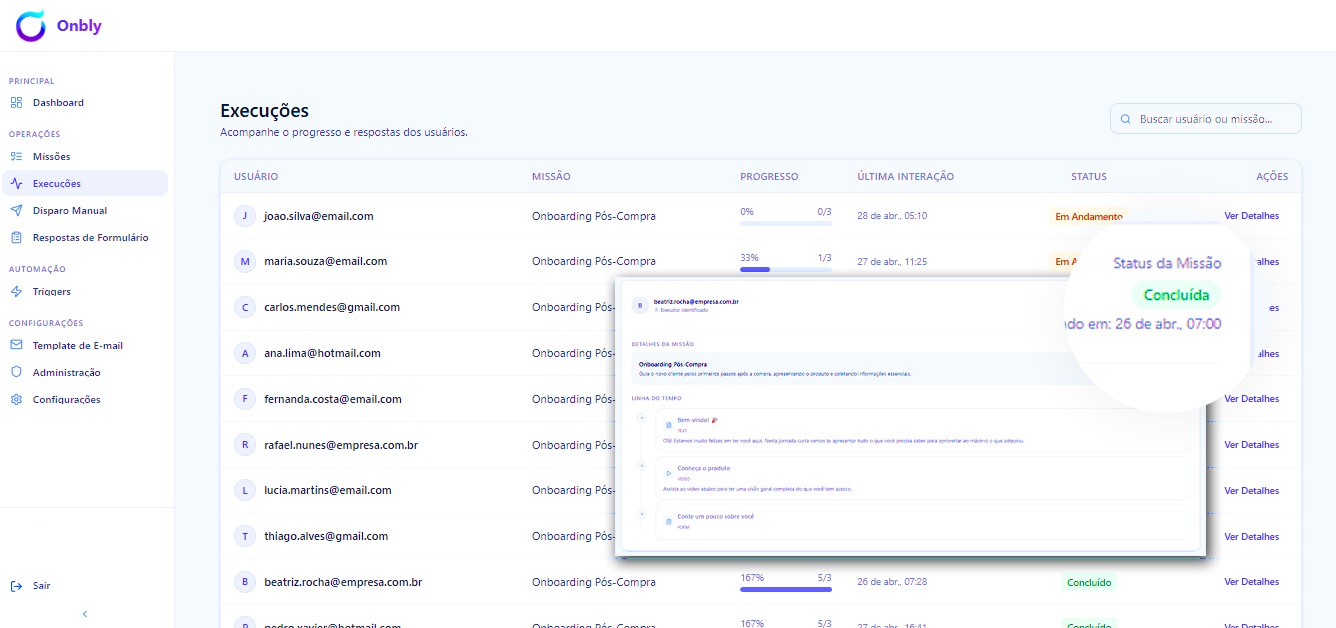This screenshot has width=1336, height=628.
Task: Click the F avatar for fernanda.costa
Action: click(245, 399)
